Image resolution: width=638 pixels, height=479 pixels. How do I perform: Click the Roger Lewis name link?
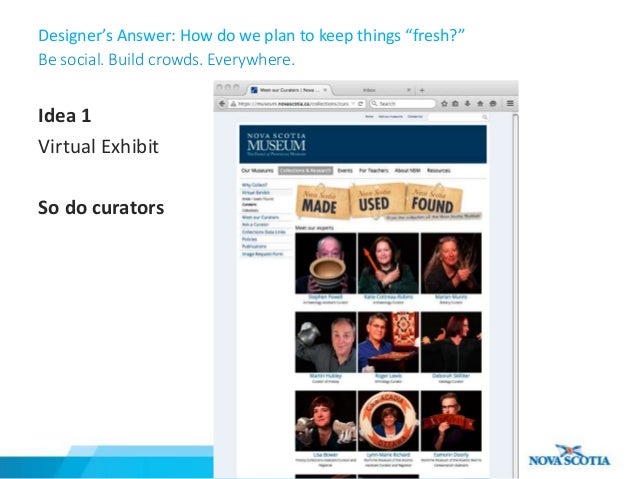(x=388, y=376)
